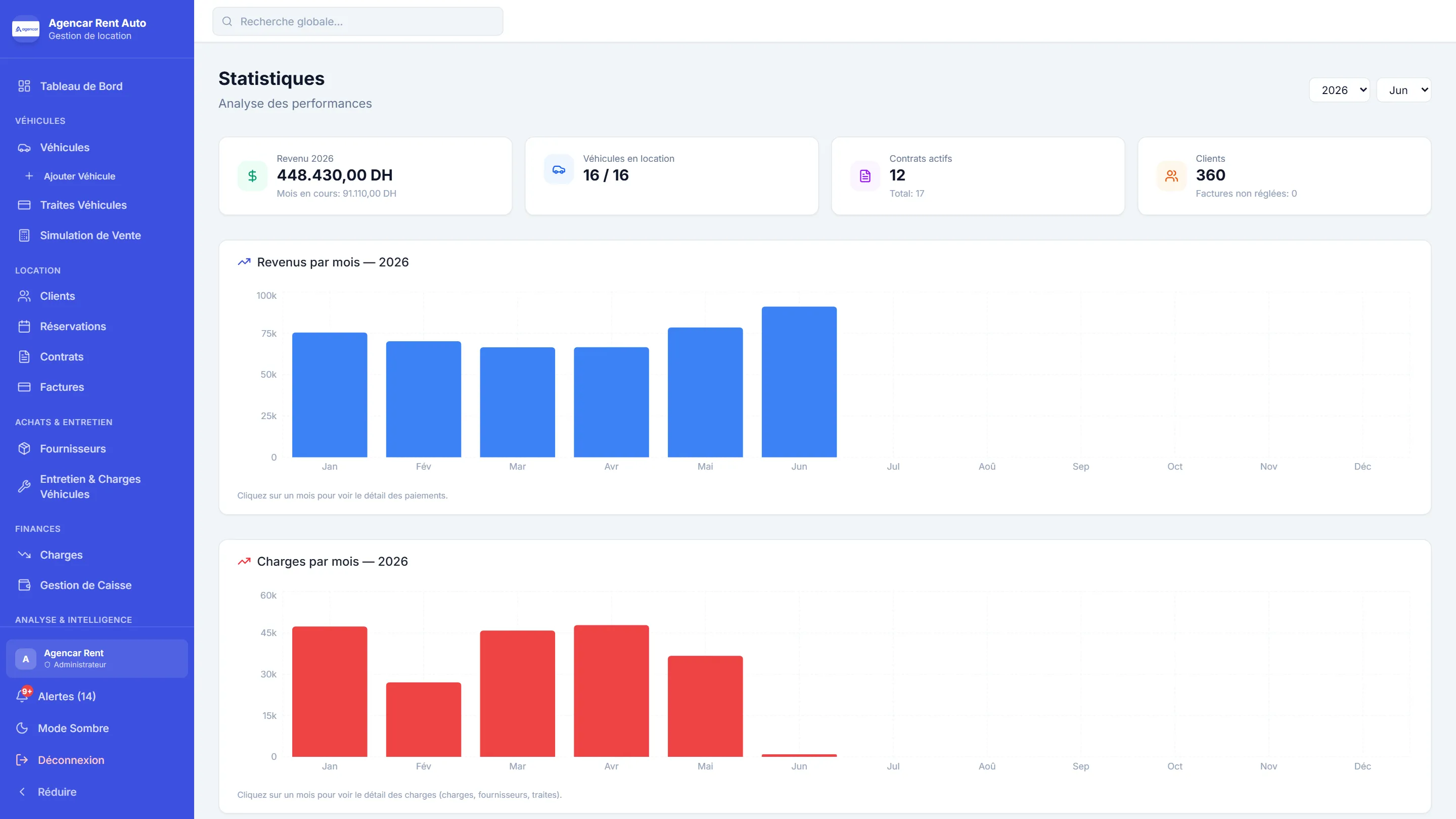Screen dimensions: 1456x819
Task: Log out via Déconnexion
Action: point(97,760)
